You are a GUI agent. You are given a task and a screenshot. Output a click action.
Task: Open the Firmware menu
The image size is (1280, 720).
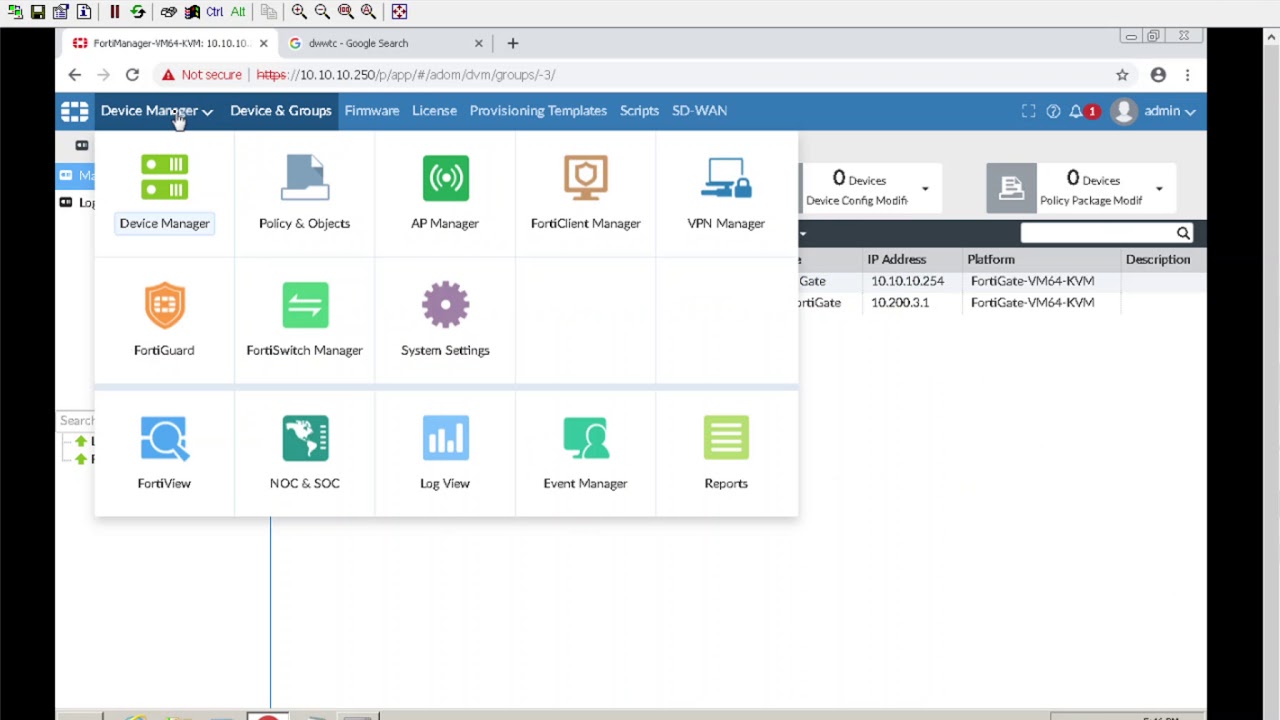[372, 111]
